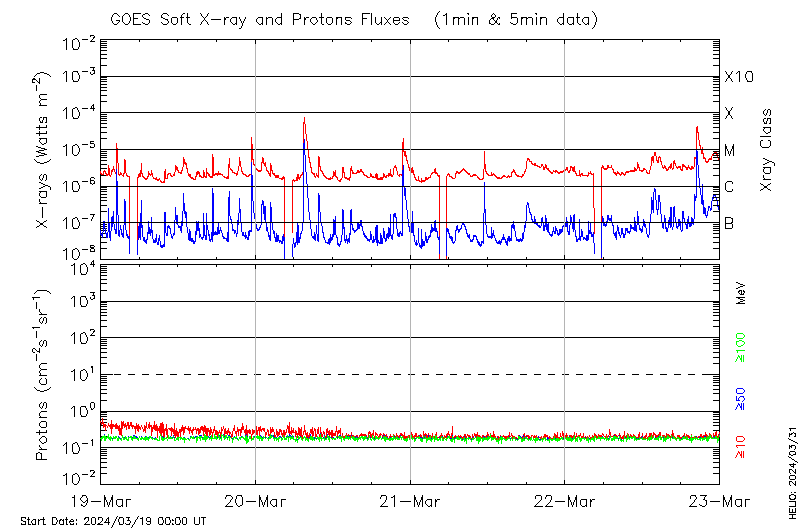Click the '21-Mar' date label on the time axis
This screenshot has height=530, width=800.
coord(410,501)
